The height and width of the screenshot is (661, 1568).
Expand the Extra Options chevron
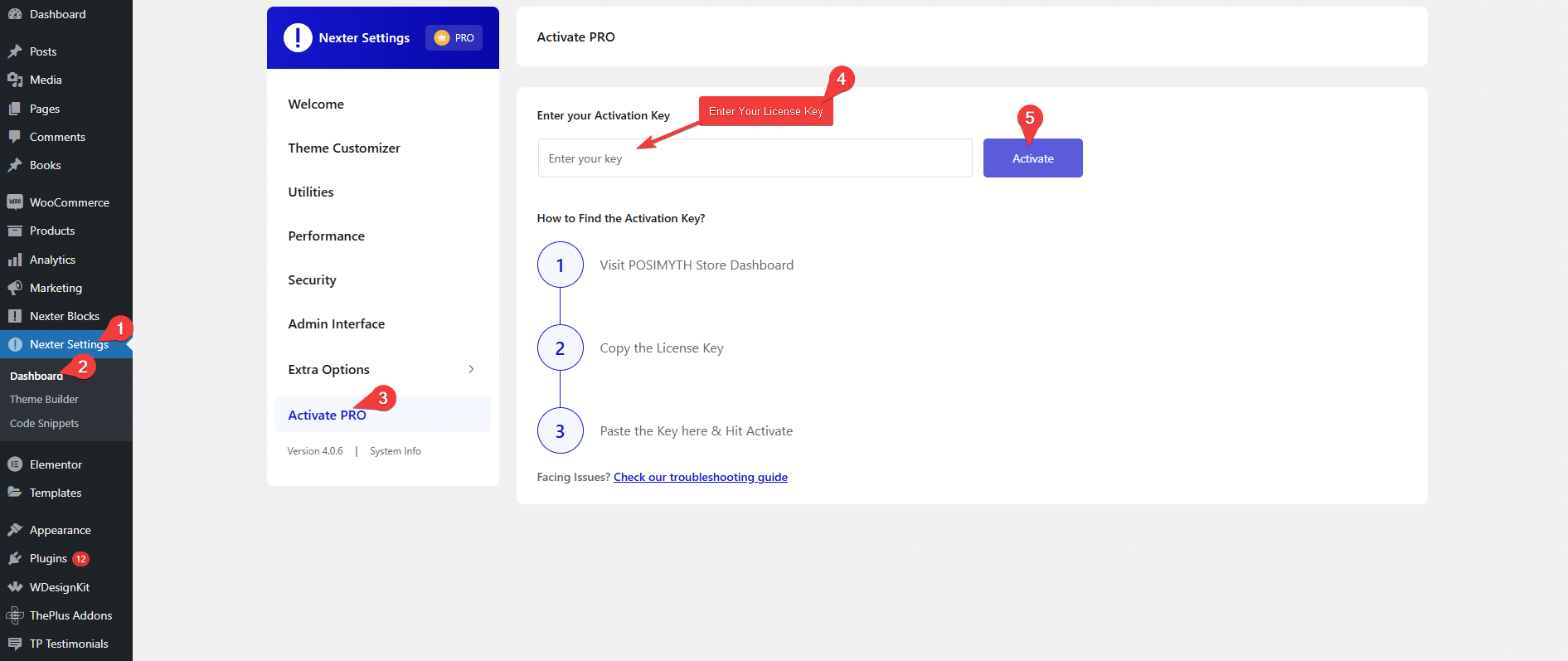[x=471, y=369]
